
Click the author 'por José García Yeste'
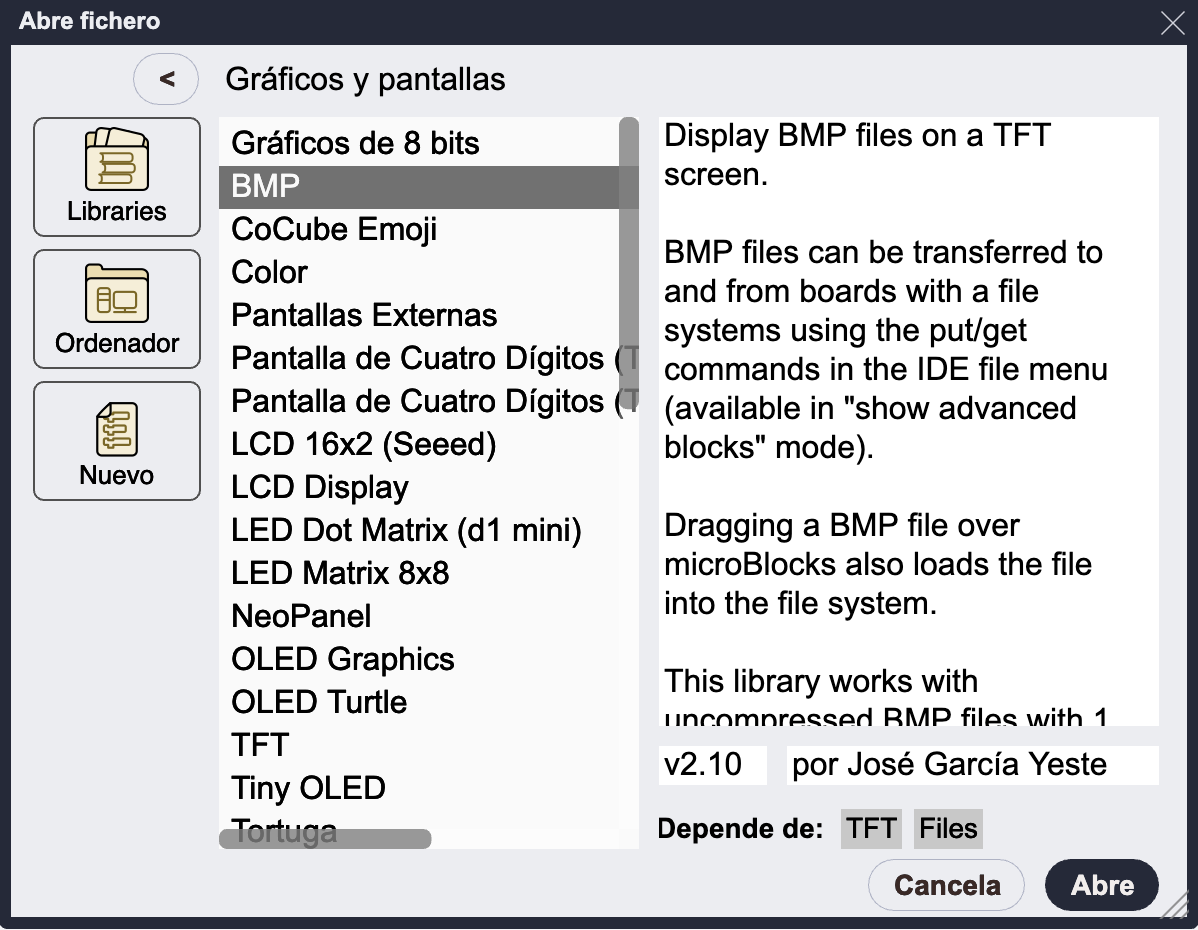[x=973, y=764]
